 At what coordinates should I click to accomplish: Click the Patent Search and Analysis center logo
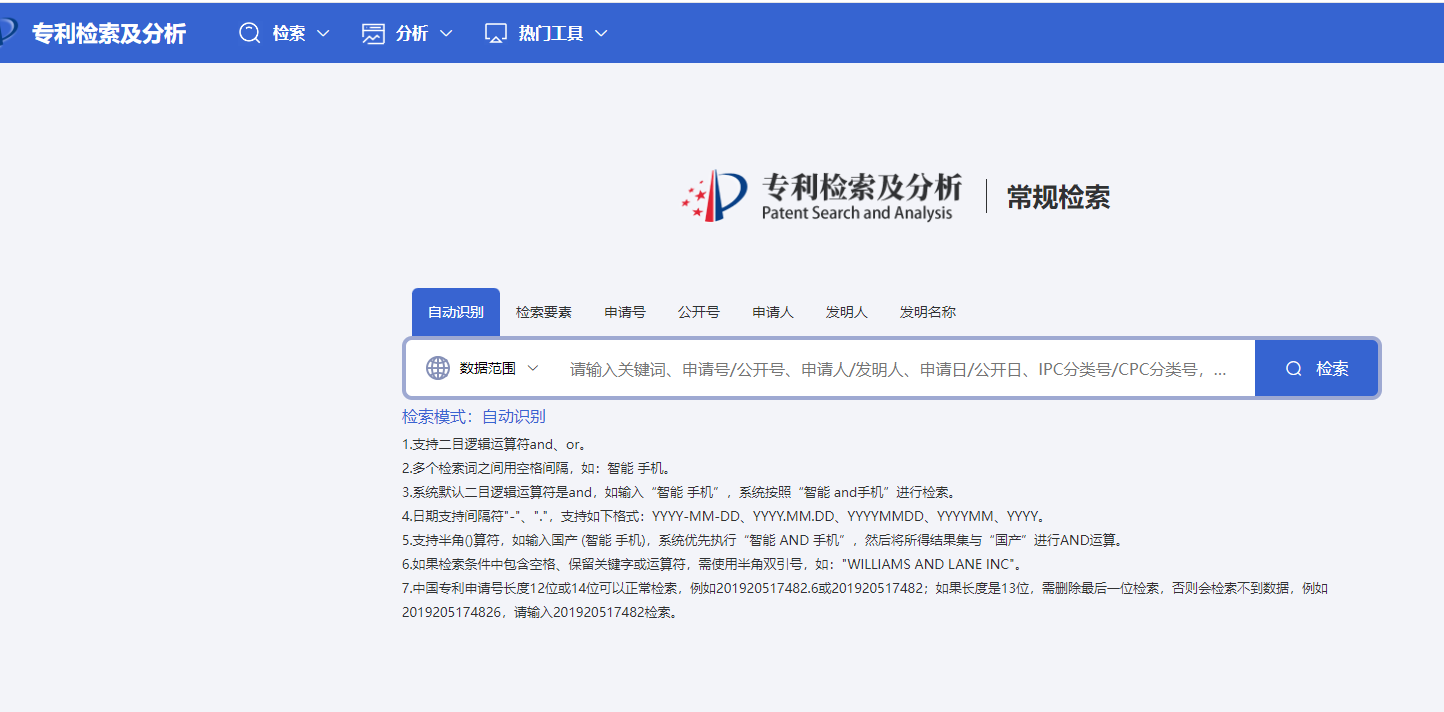pyautogui.click(x=820, y=196)
